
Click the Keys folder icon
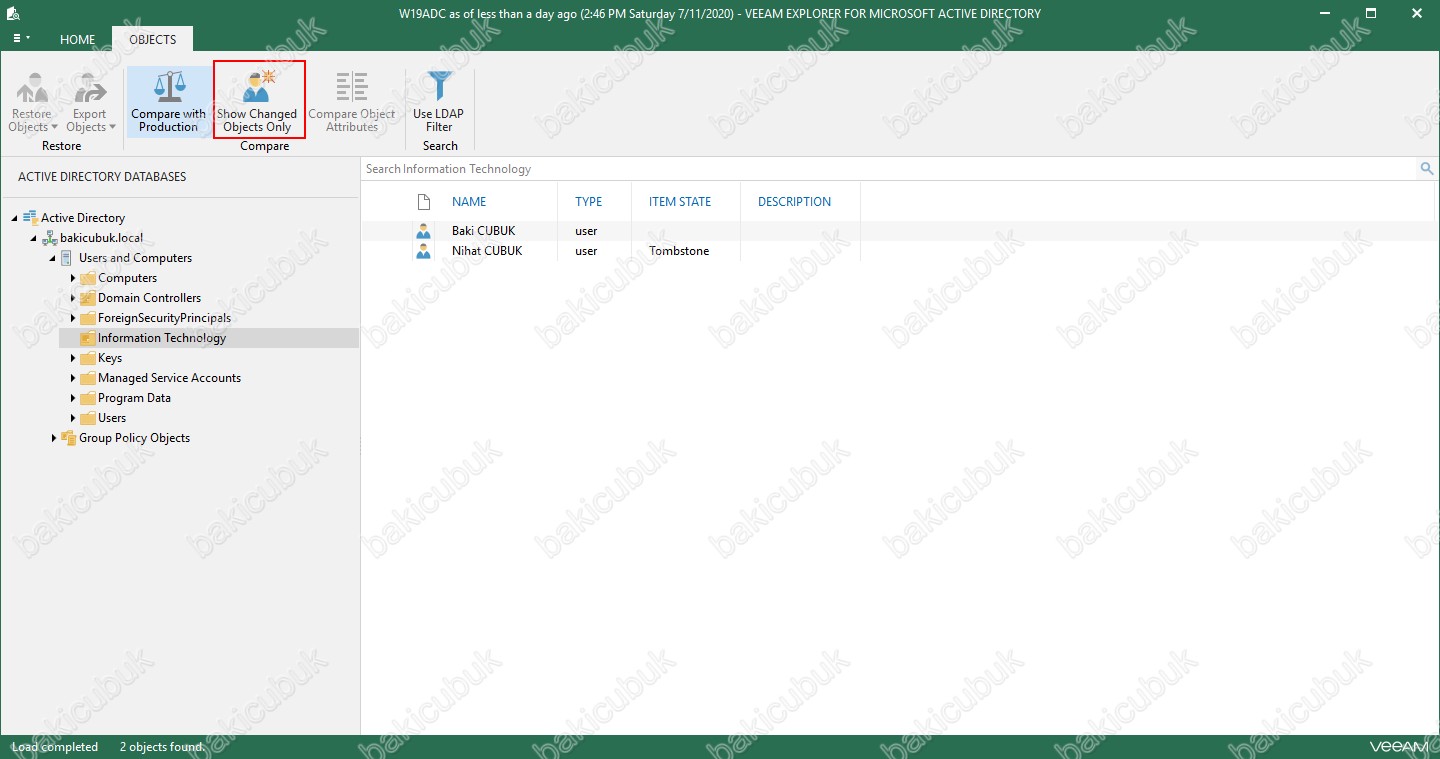coord(87,358)
